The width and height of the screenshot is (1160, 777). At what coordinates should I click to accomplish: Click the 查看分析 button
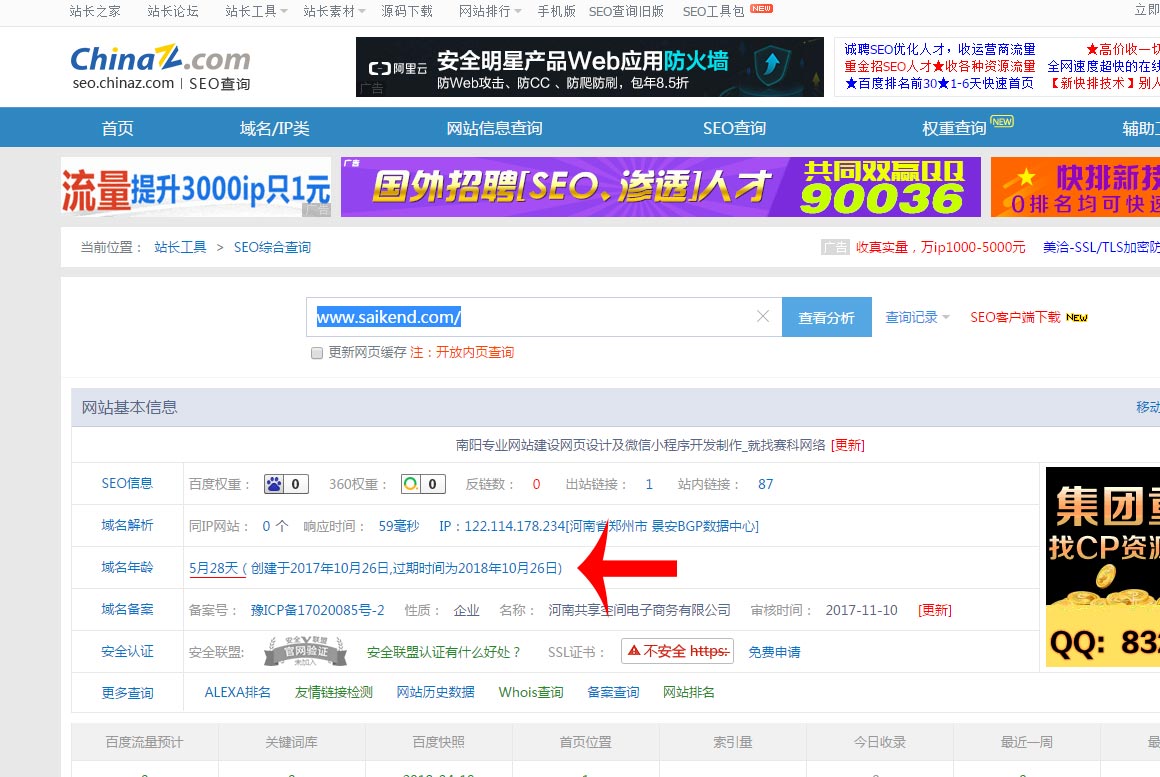[826, 317]
